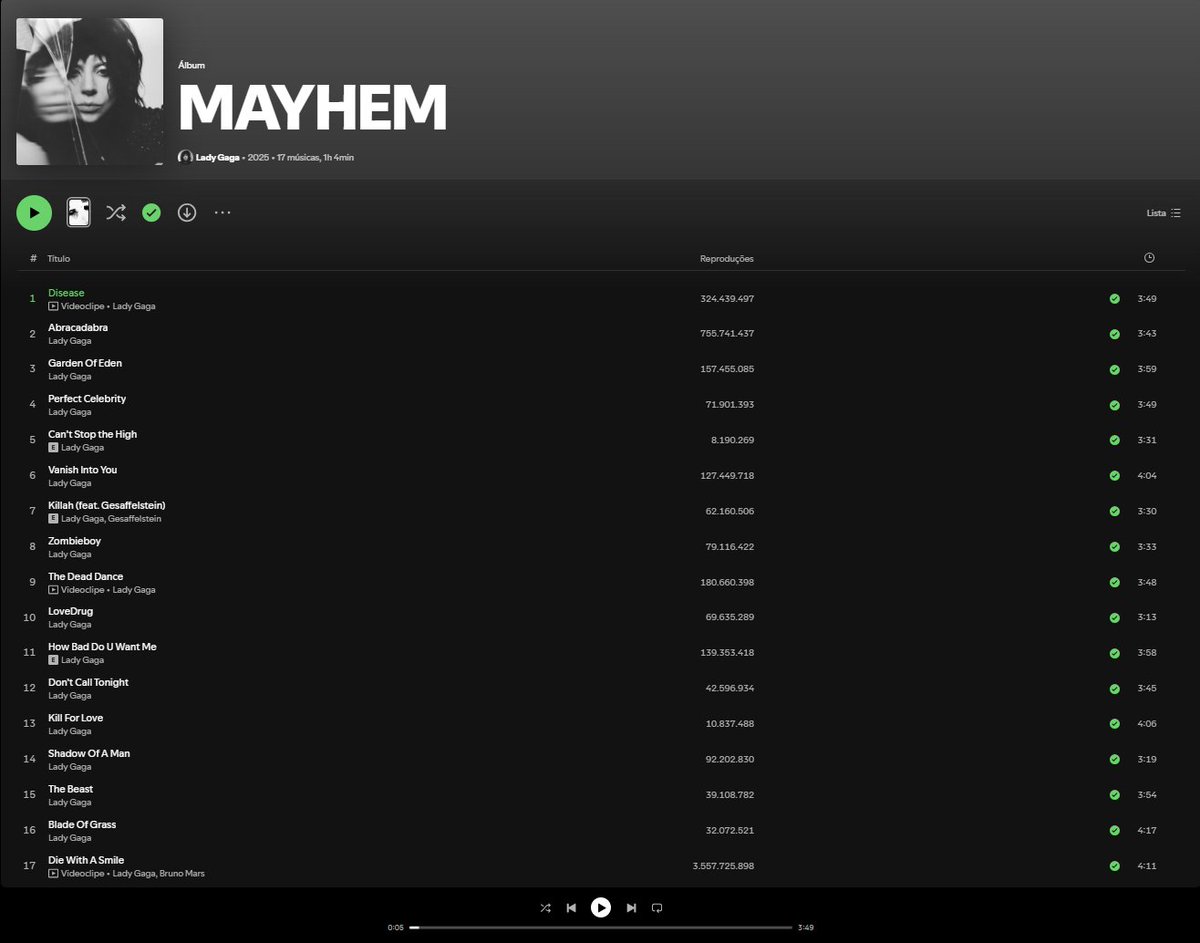Toggle saved checkmark for Die With A Smile

coord(1114,866)
